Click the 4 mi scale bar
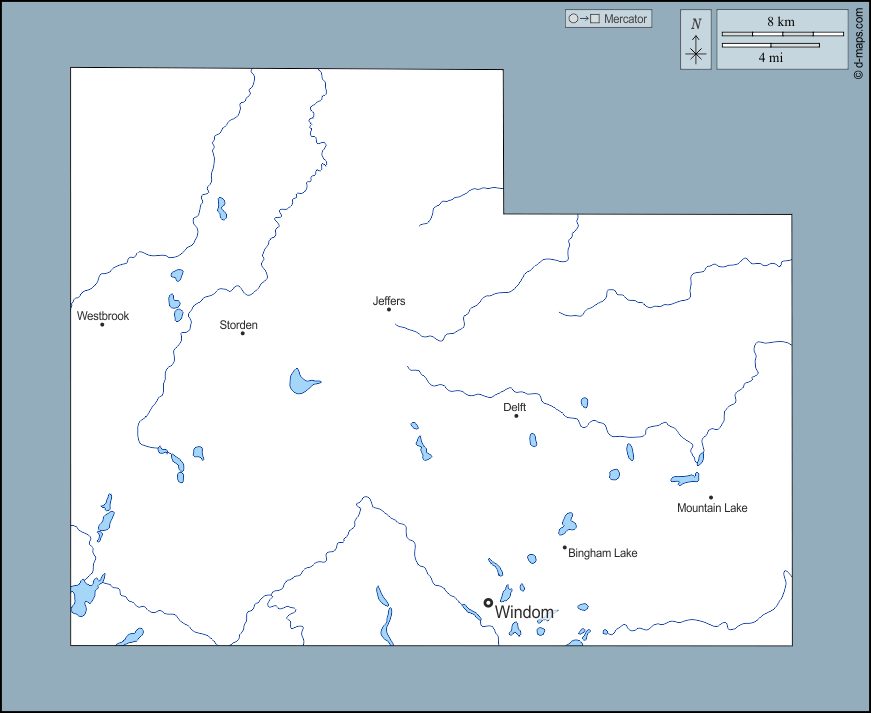This screenshot has width=871, height=713. (770, 45)
